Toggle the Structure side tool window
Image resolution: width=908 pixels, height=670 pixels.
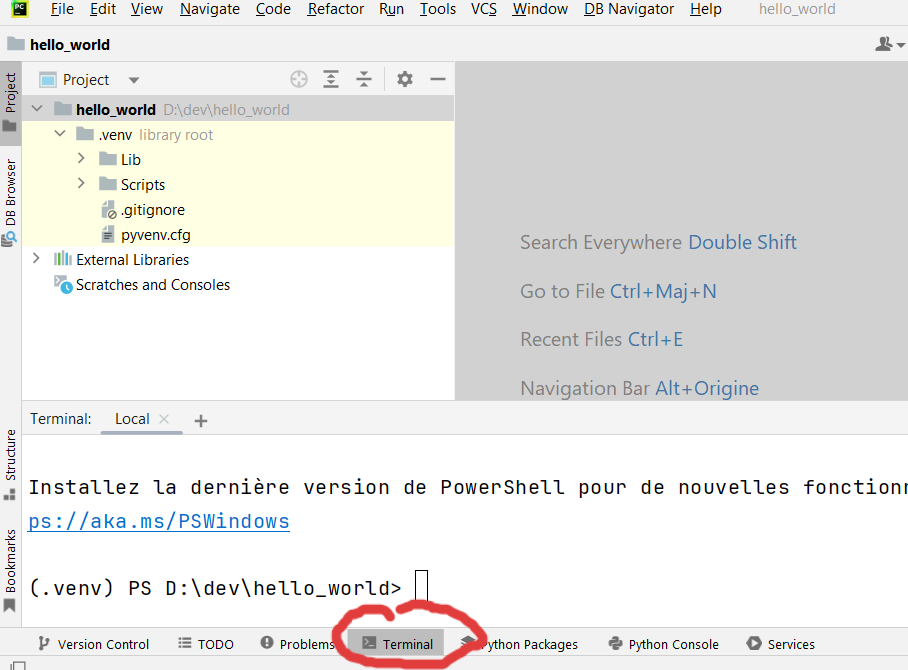pyautogui.click(x=10, y=462)
